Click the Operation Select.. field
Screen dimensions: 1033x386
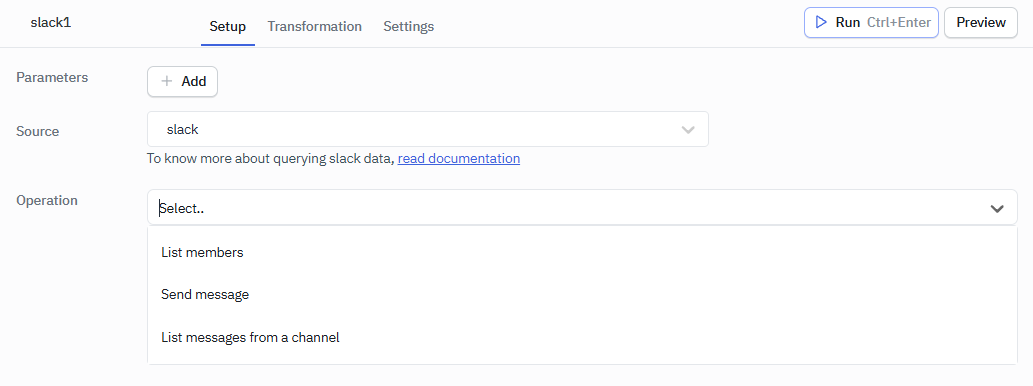[x=582, y=207]
